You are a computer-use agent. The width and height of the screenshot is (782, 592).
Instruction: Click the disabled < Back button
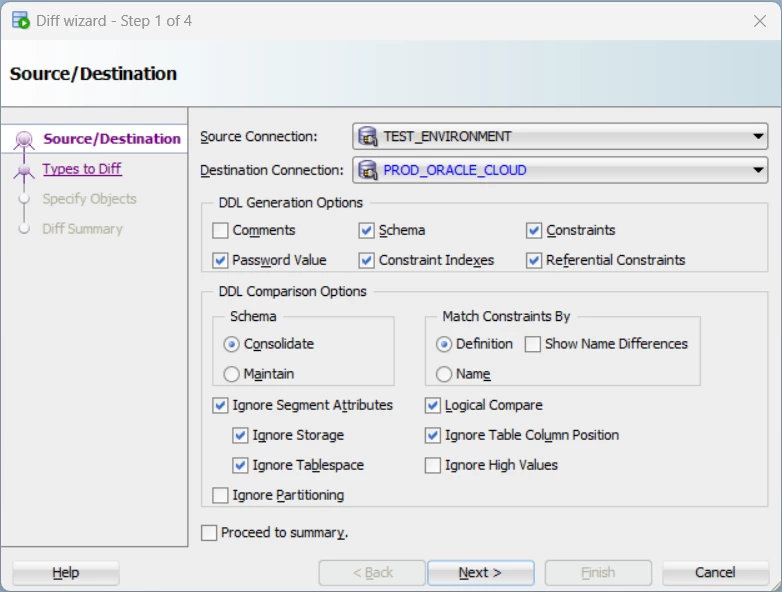372,573
